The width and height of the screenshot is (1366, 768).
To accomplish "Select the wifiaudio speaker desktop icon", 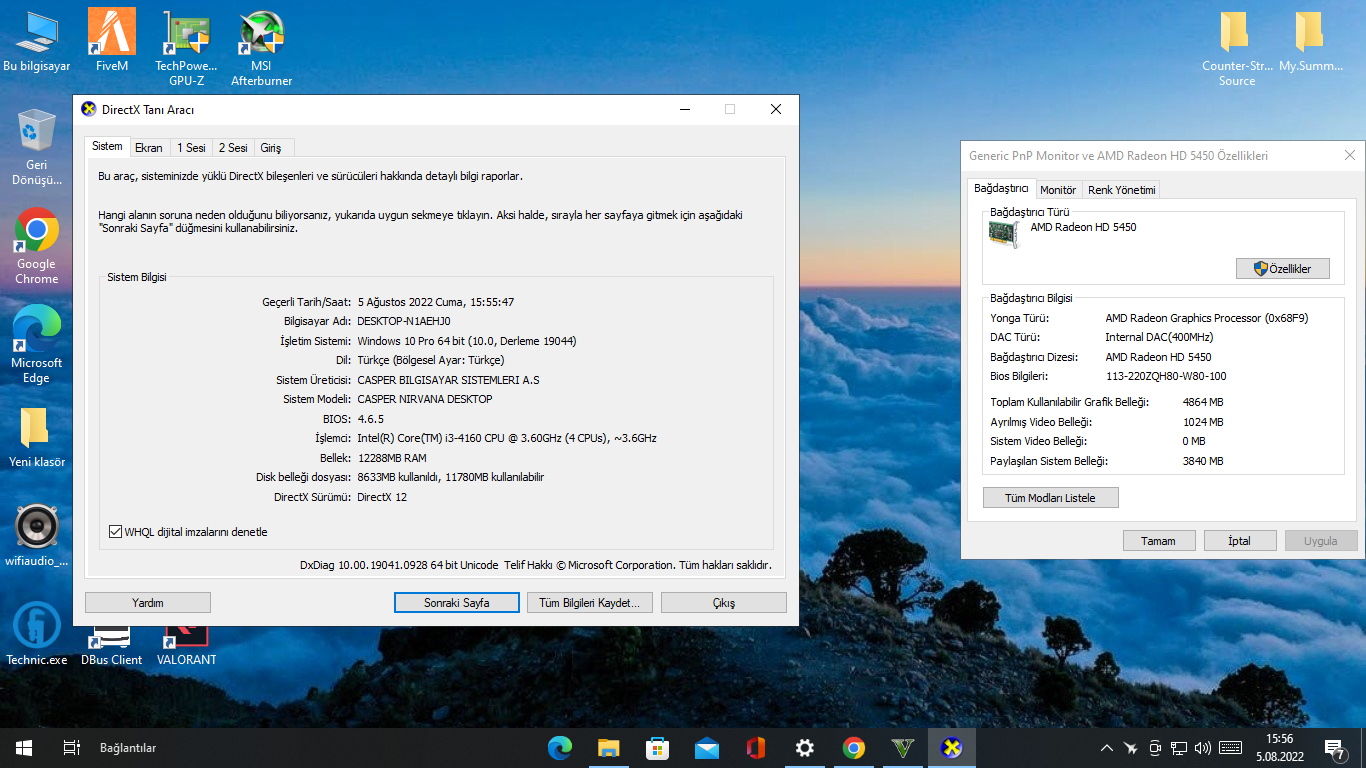I will point(37,537).
